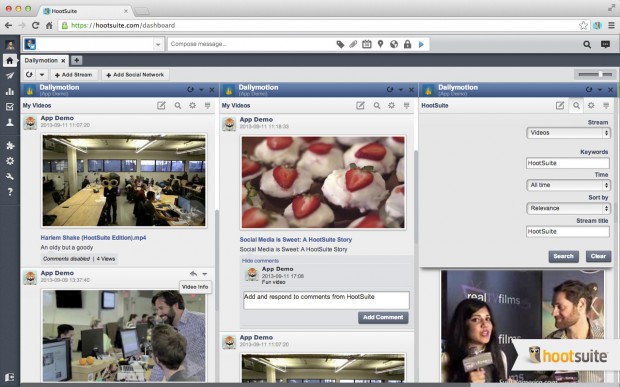Play the strawberry dessert video thumbnail
620x387 pixels.
point(323,182)
